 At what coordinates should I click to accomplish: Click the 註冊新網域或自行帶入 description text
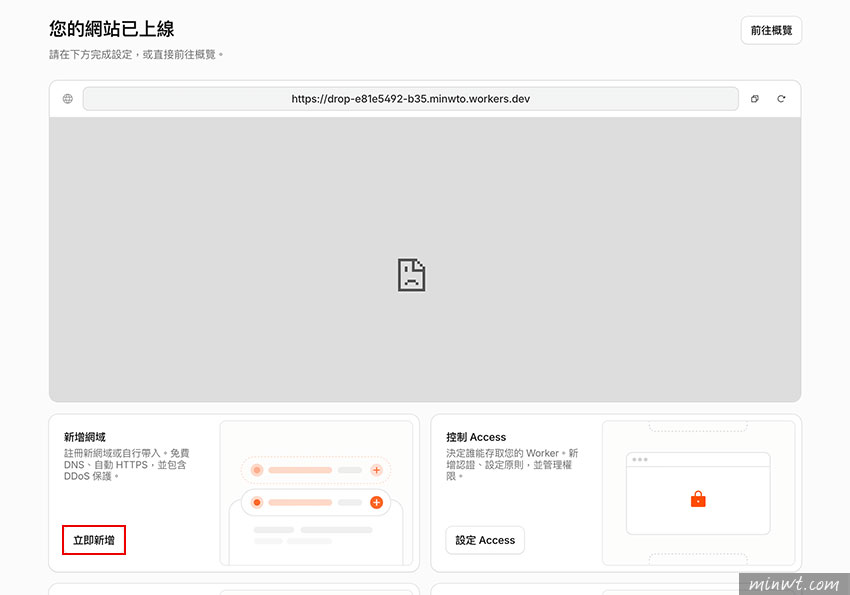click(x=127, y=464)
